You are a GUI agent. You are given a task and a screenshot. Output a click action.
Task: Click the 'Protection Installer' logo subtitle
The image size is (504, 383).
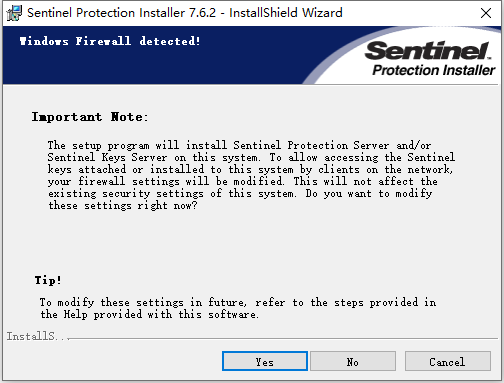click(434, 70)
